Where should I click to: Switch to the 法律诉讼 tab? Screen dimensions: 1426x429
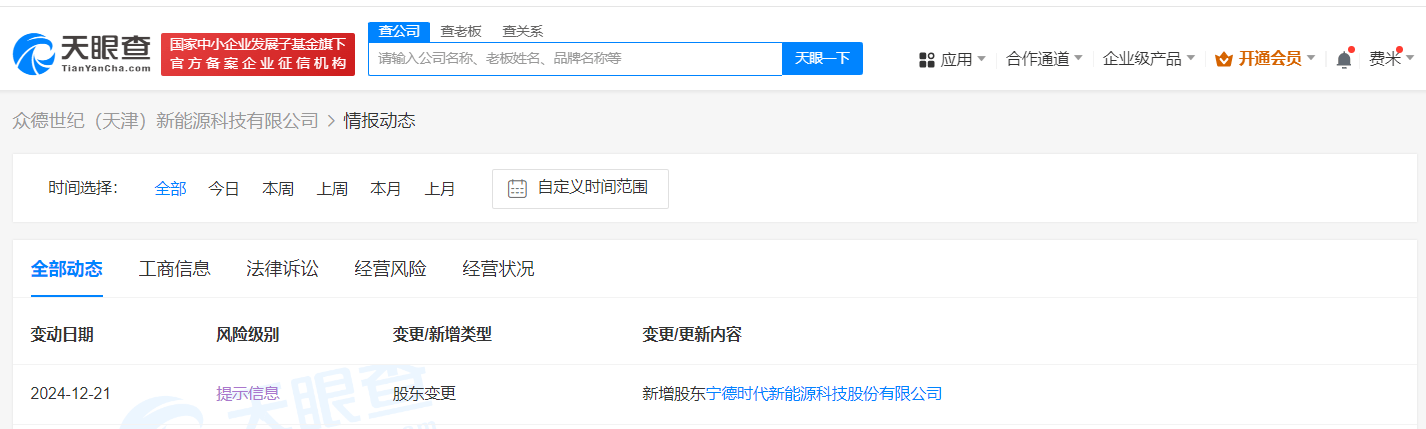[x=283, y=269]
